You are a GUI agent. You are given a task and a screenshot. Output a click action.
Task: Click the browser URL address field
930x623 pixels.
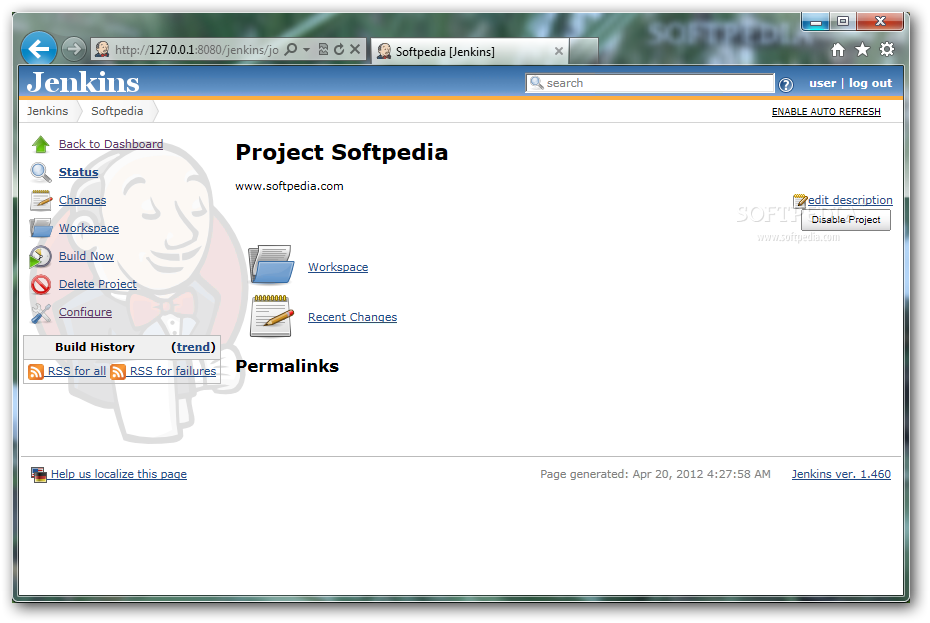coord(196,50)
